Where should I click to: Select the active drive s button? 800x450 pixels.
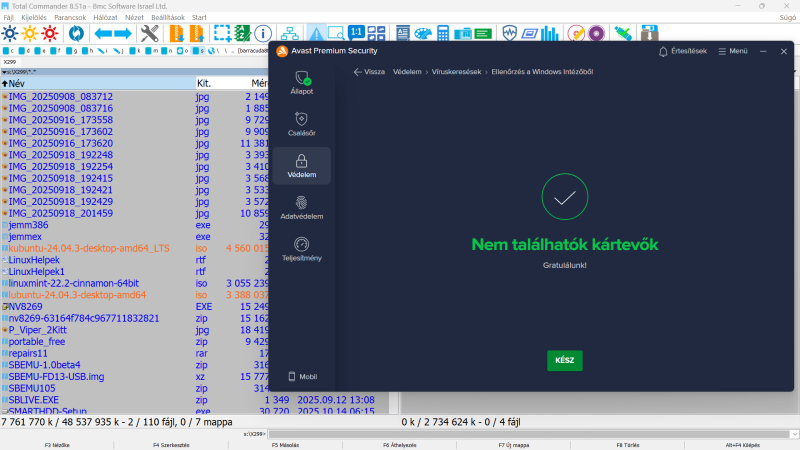(198, 51)
